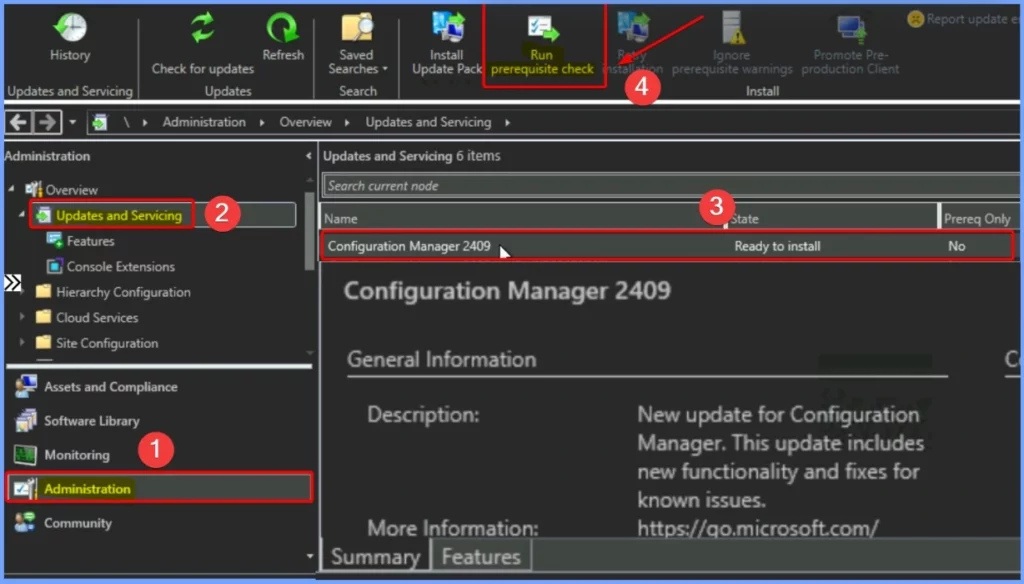Select Features under Updates and Servicing
This screenshot has width=1024, height=584.
(90, 241)
